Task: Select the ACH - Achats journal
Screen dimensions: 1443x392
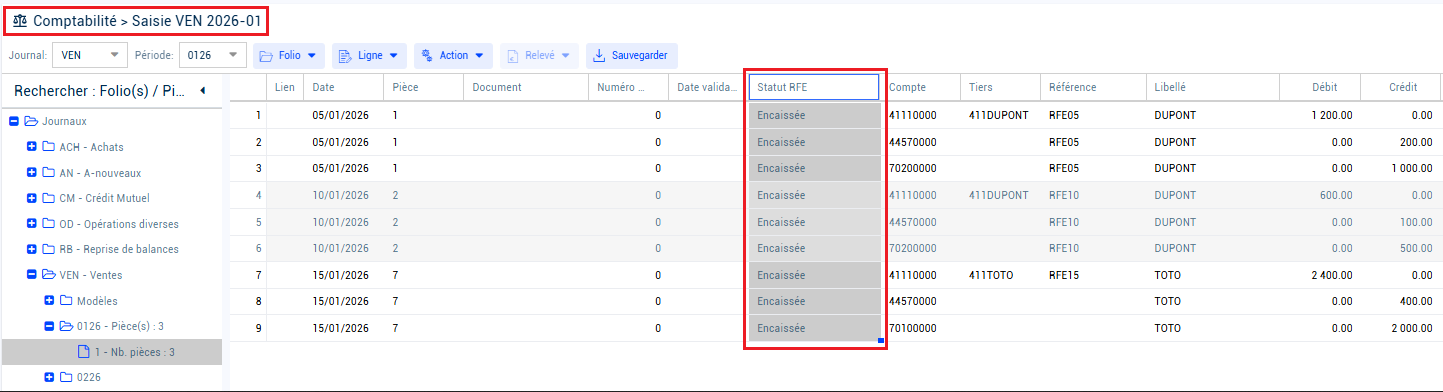Action: point(92,147)
